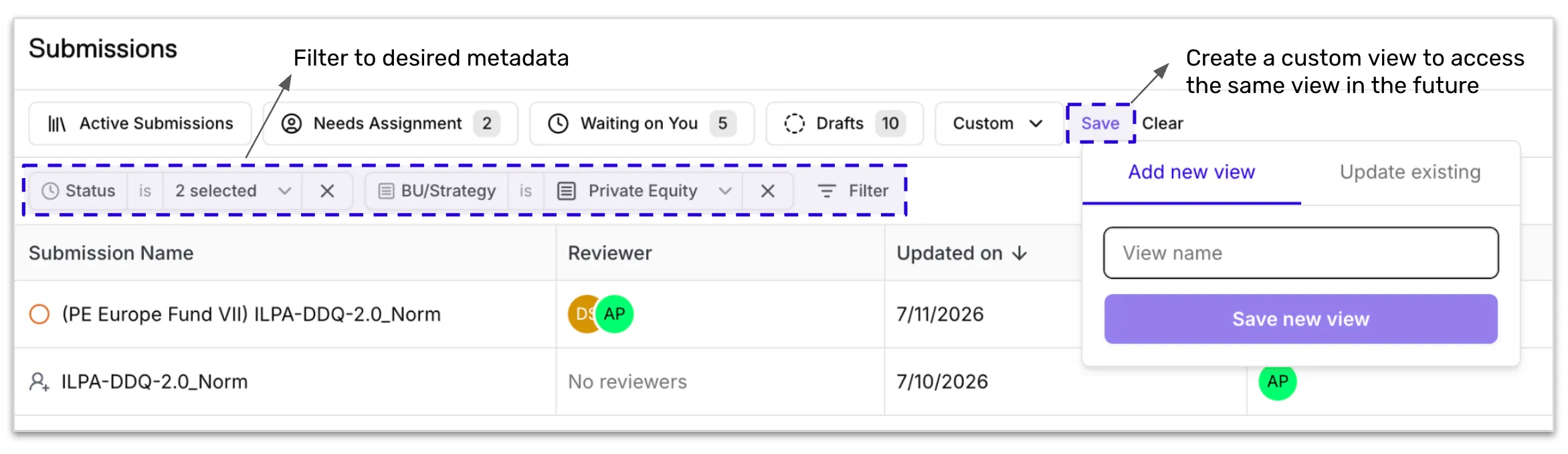Viewport: 1568px width, 454px height.
Task: Open the ILPA-DDQ-2.0_Norm submission without fund prefix
Action: point(155,382)
